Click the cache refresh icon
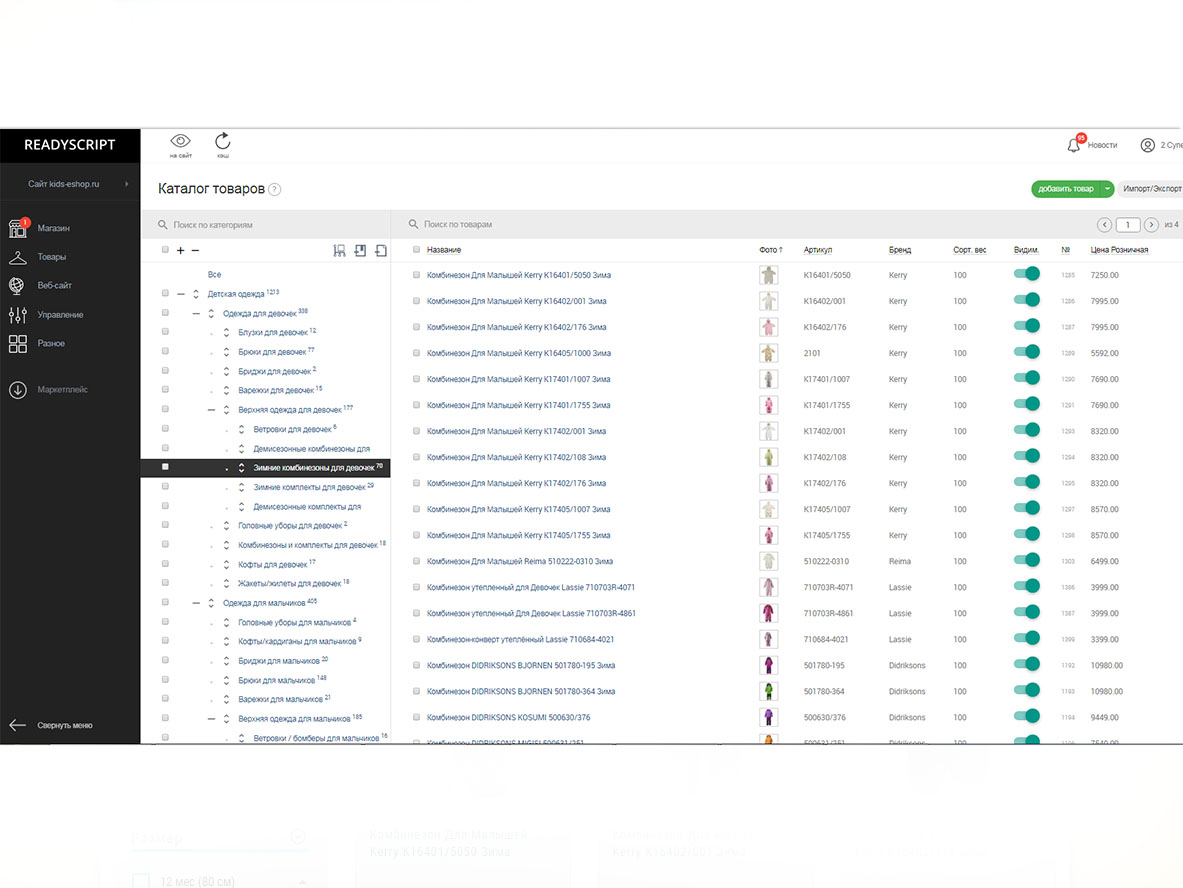The image size is (1183, 888). click(x=222, y=142)
